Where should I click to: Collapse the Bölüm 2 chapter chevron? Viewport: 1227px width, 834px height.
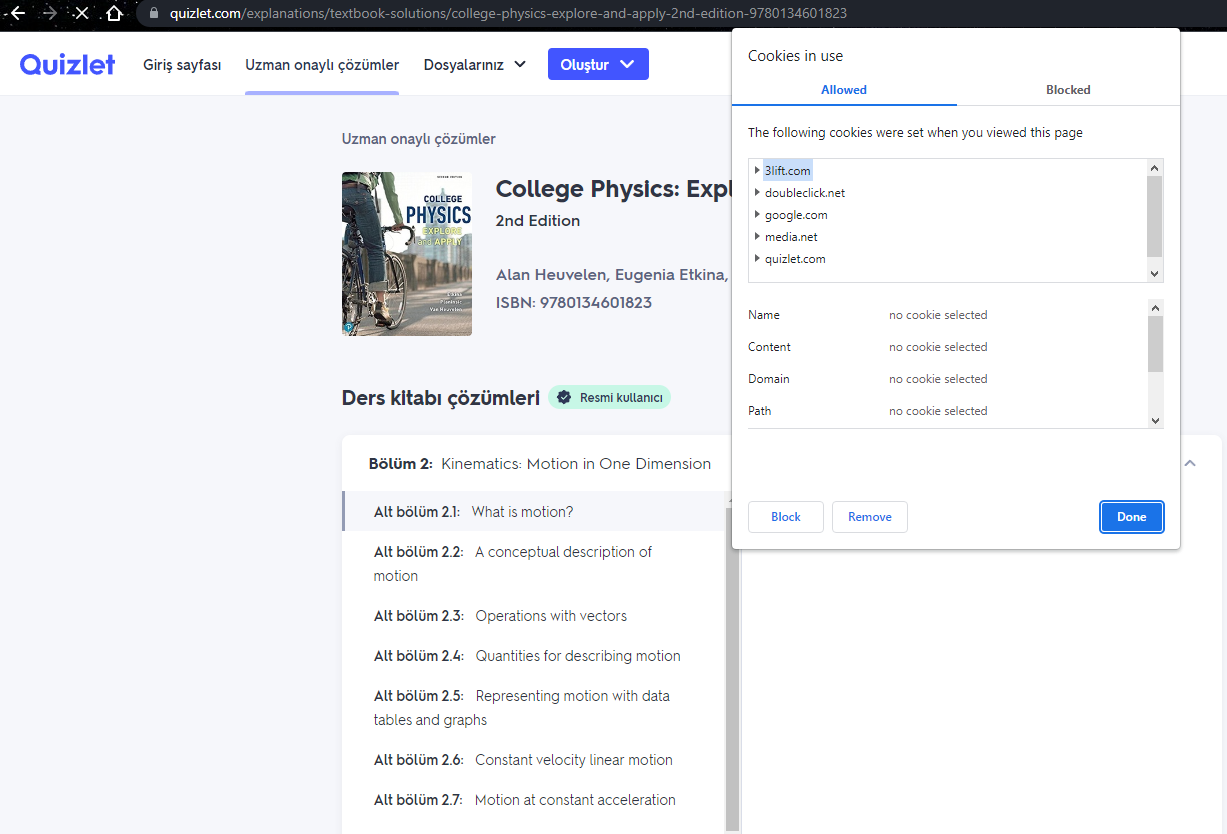(x=1190, y=464)
